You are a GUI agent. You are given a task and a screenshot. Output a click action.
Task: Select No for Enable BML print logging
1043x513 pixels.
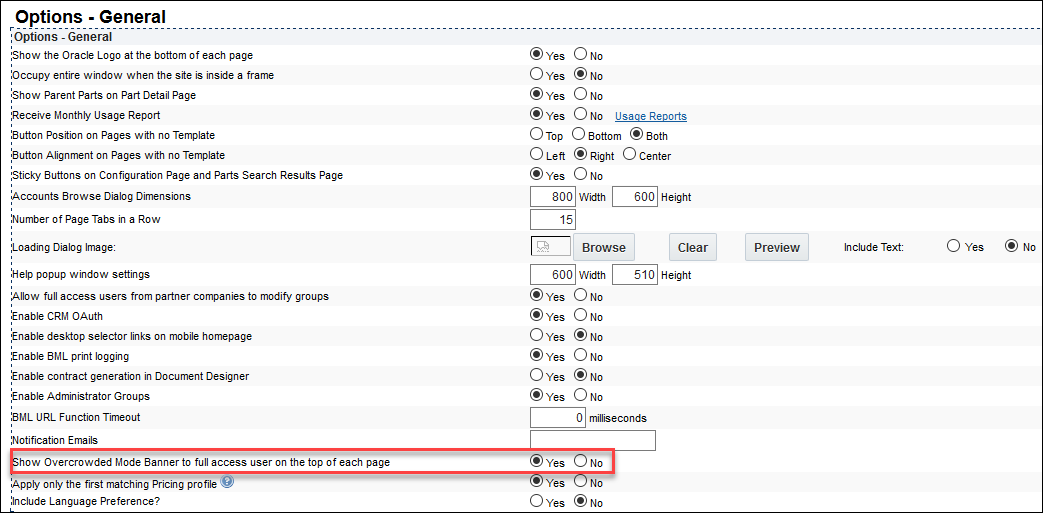click(581, 355)
